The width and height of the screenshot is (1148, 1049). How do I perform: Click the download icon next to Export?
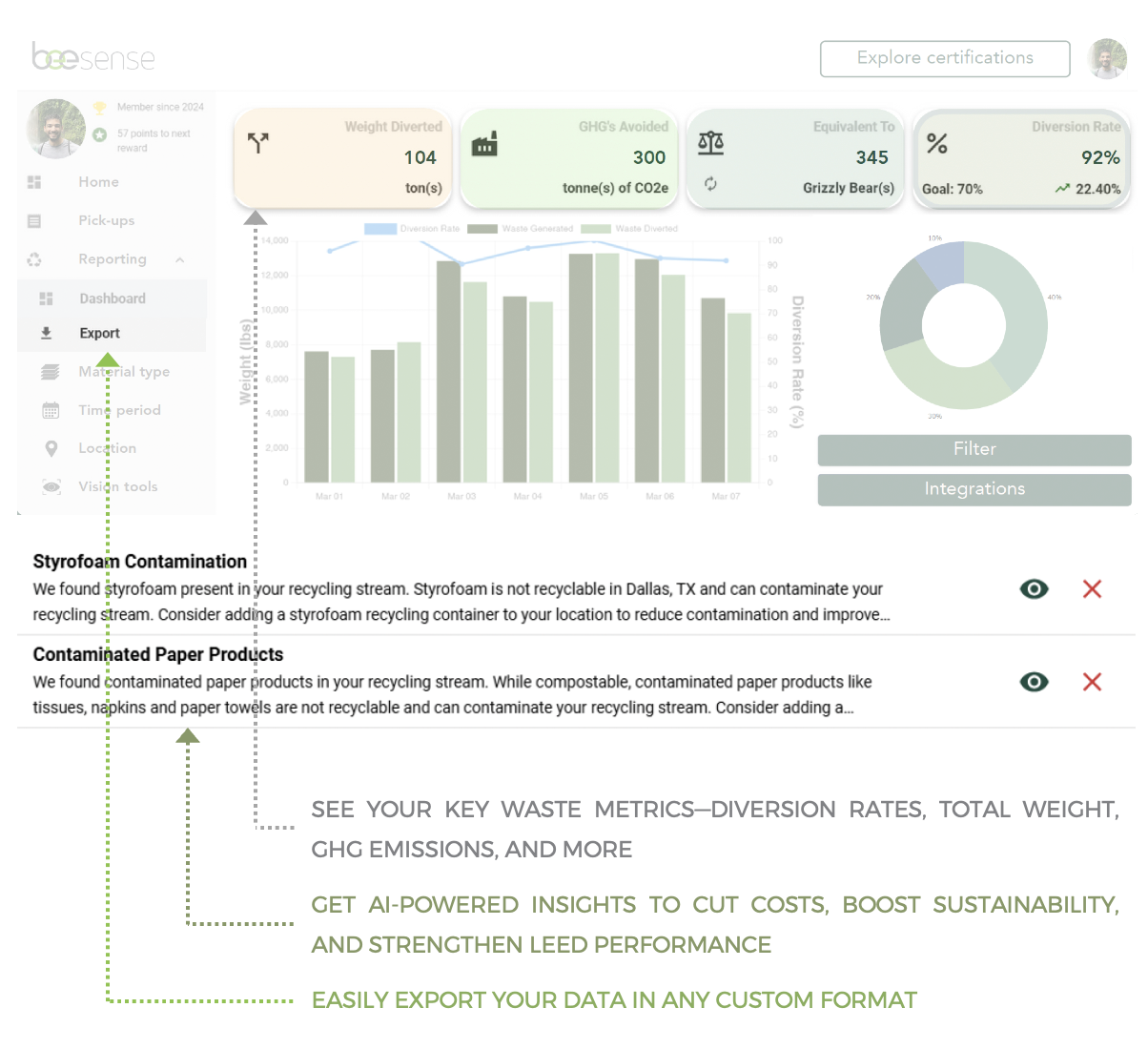[x=46, y=333]
